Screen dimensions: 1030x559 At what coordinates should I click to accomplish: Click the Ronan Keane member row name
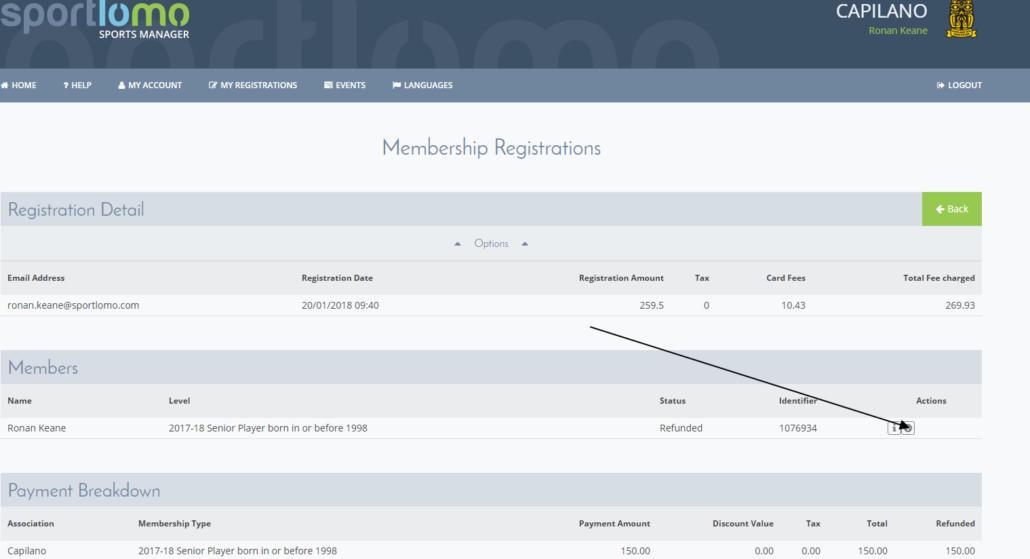(37, 428)
